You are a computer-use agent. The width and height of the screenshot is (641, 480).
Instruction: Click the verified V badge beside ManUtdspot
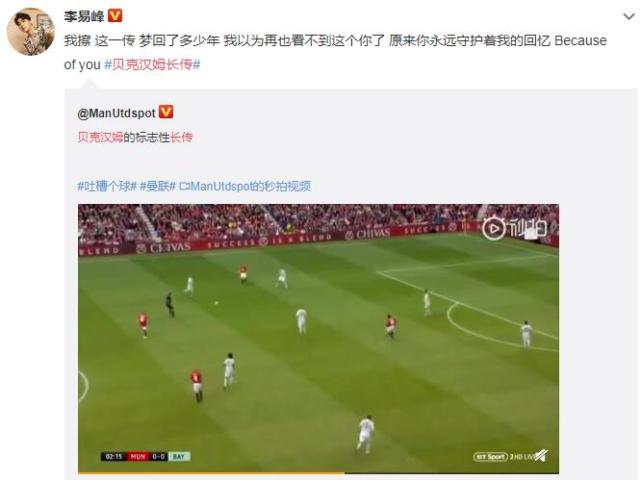pos(166,112)
